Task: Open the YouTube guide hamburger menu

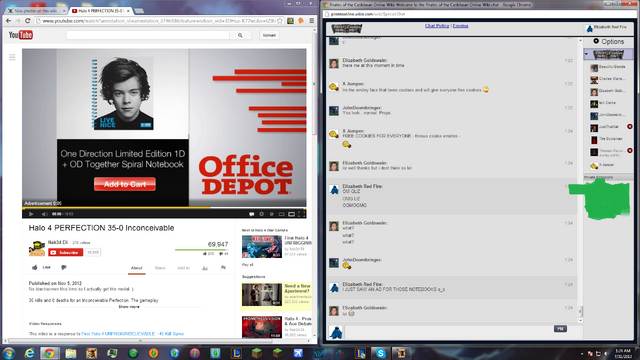Action: click(12, 57)
